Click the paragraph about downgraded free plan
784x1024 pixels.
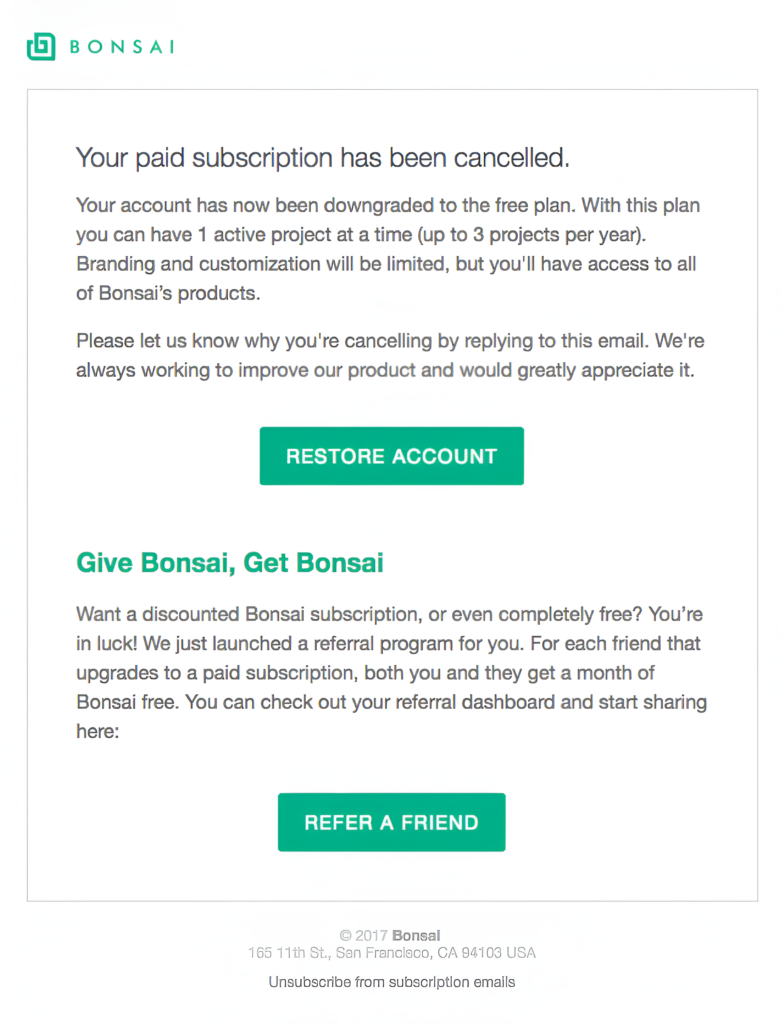click(x=387, y=250)
